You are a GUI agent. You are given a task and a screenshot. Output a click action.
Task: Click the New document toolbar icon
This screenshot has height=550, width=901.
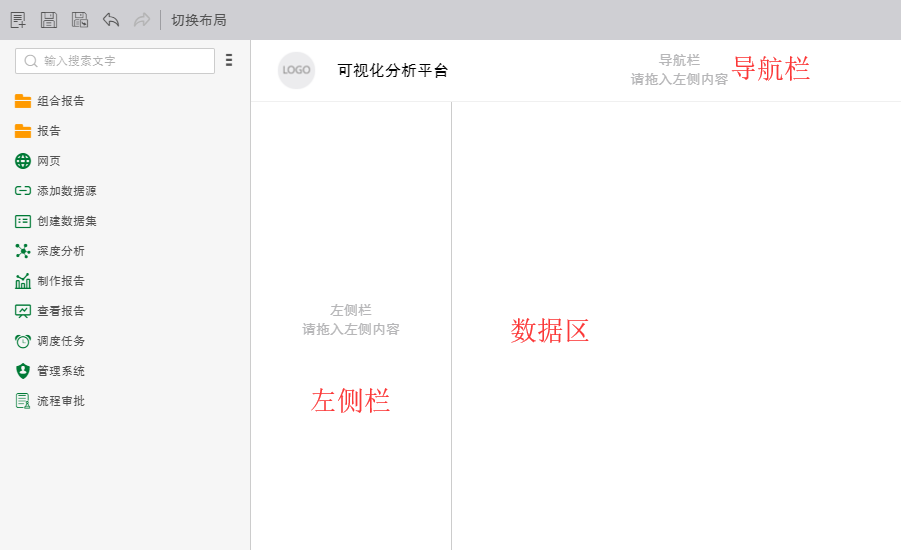(x=18, y=20)
